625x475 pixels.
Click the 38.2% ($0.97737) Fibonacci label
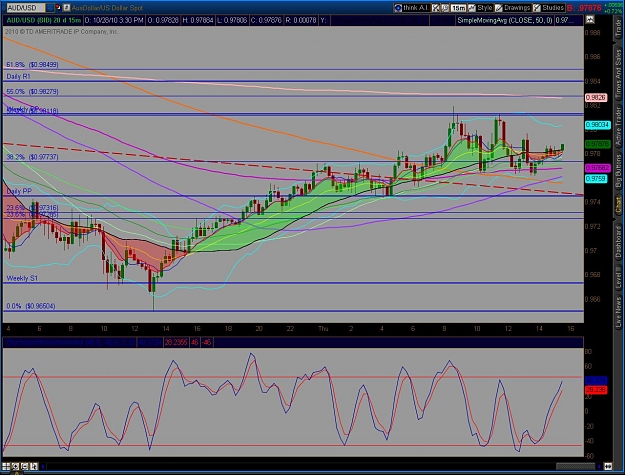(32, 157)
